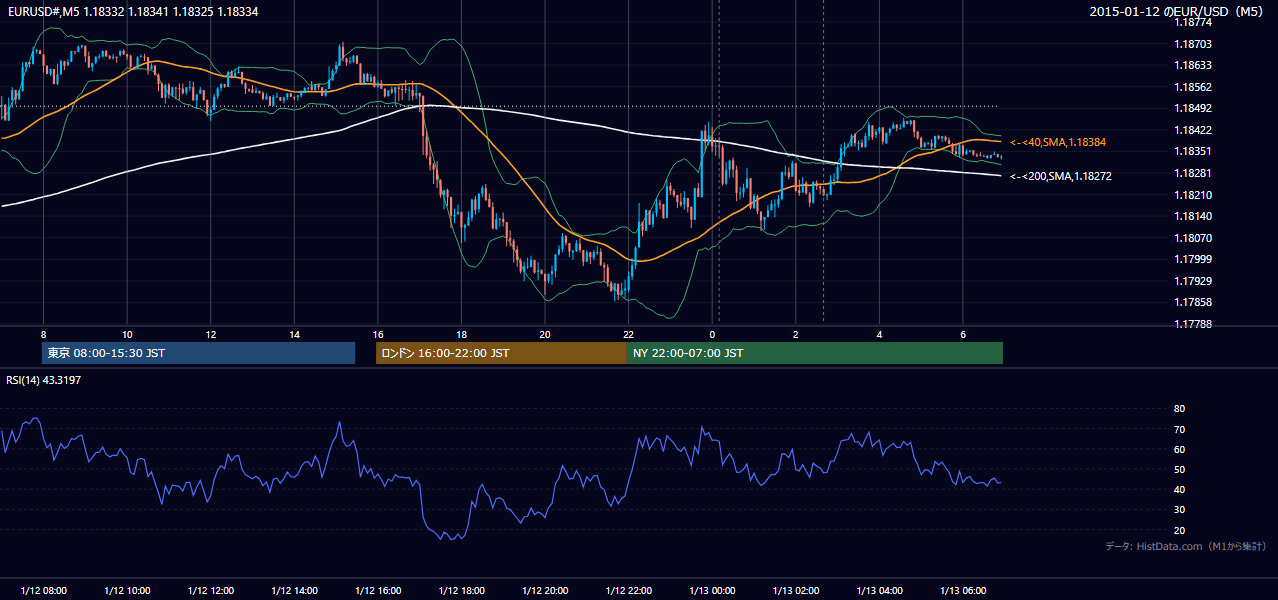Click price axis label 1.18140
Screen dimensions: 1278x600
pos(1193,216)
